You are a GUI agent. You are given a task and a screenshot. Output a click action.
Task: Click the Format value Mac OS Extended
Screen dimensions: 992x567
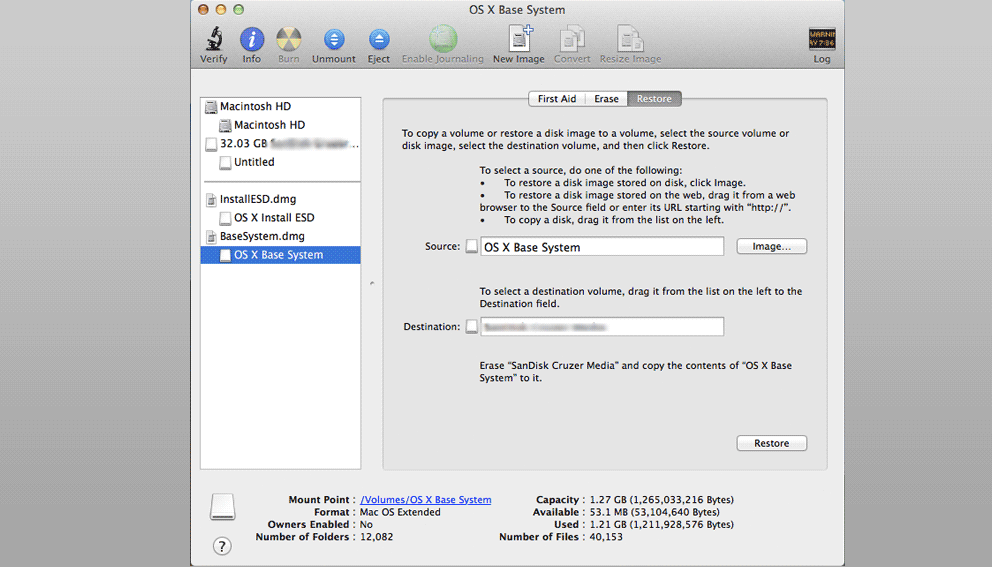(x=400, y=512)
